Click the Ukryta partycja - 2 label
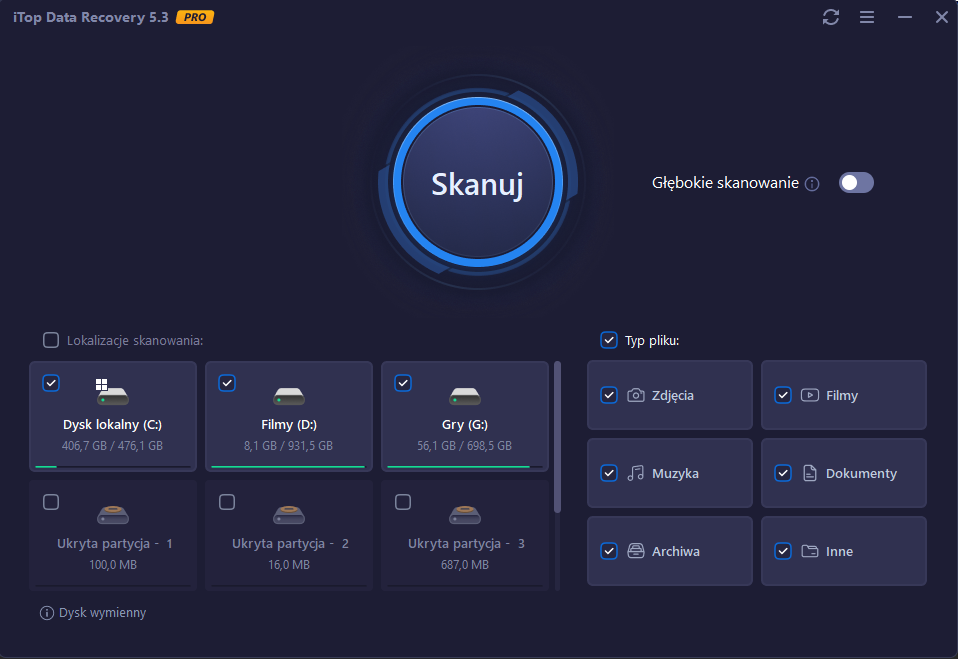The image size is (958, 659). click(290, 544)
